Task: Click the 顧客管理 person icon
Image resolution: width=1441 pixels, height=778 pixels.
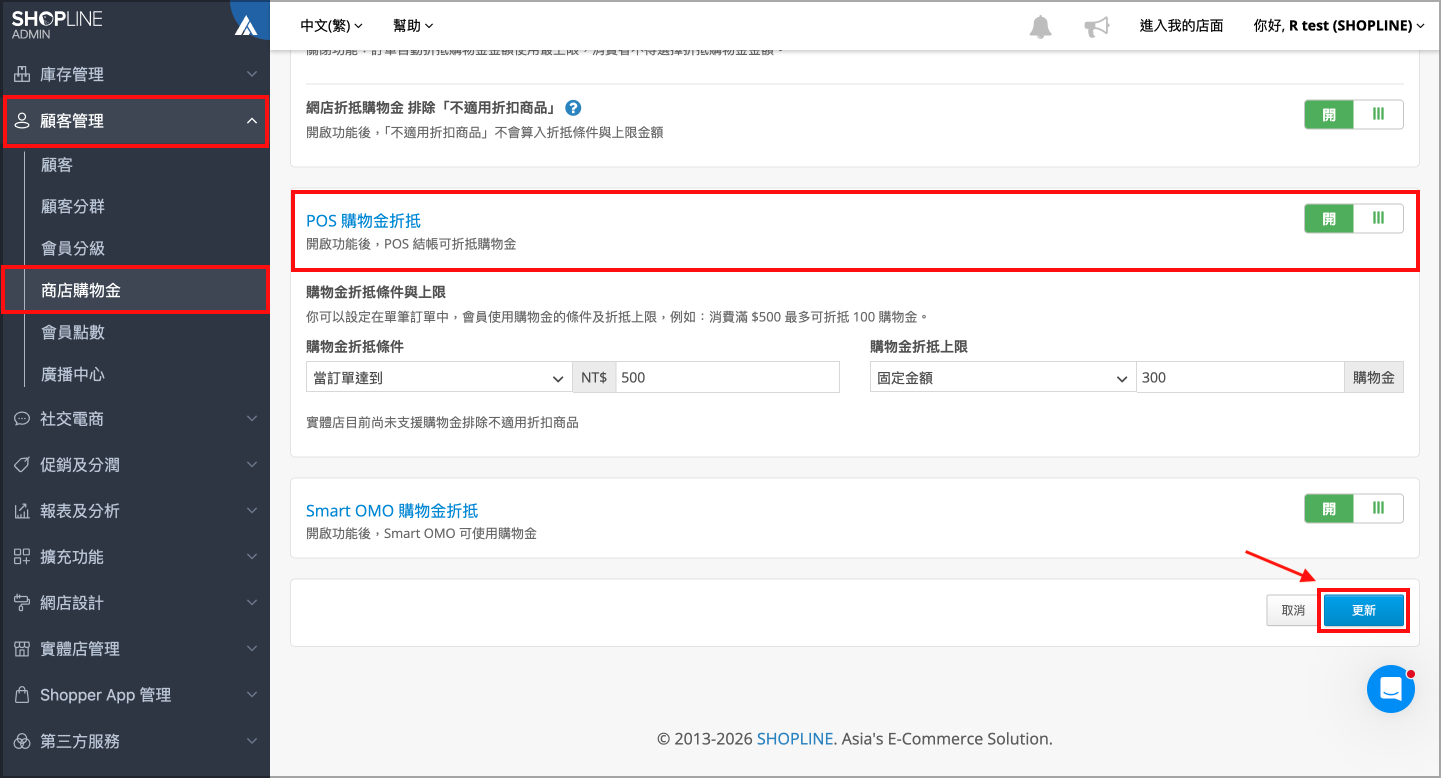Action: pyautogui.click(x=22, y=121)
